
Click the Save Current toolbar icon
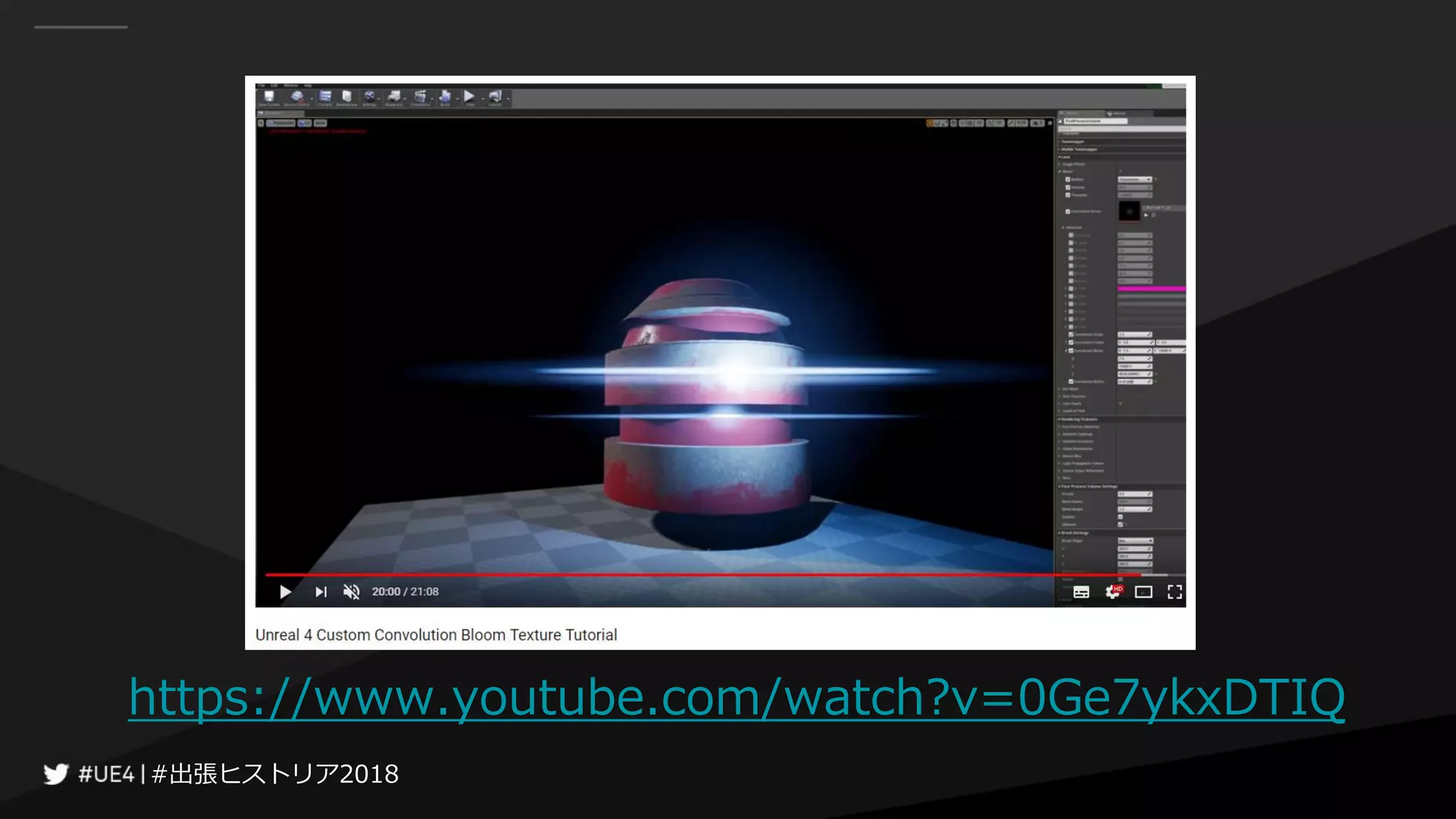269,97
